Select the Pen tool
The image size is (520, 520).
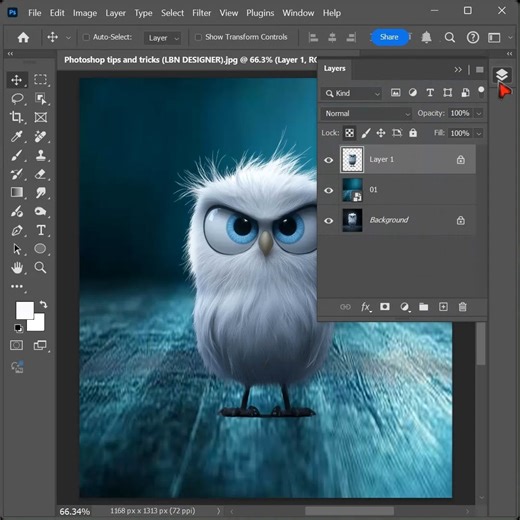[x=17, y=230]
